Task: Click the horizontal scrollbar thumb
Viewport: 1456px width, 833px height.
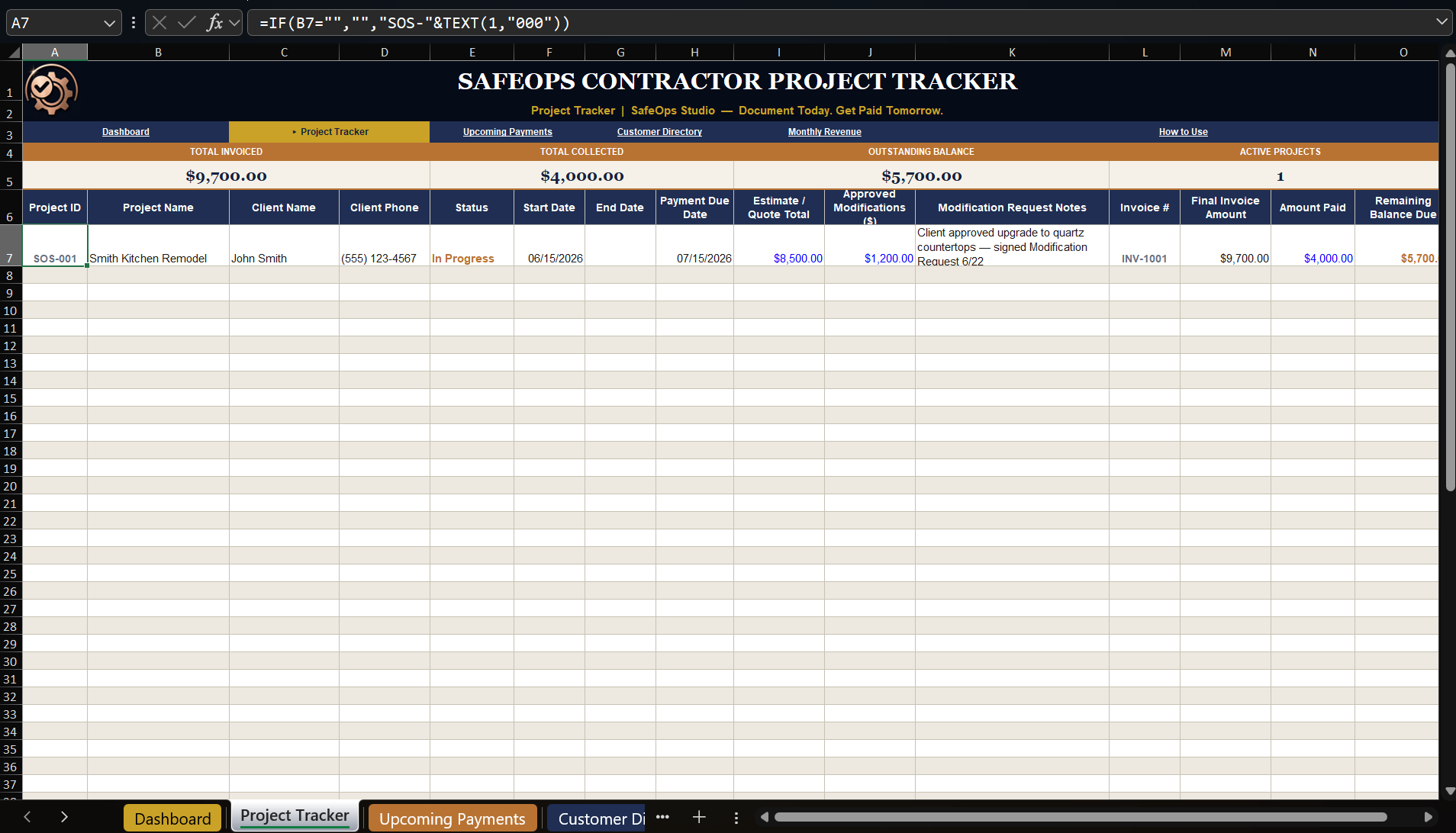Action: (1081, 817)
